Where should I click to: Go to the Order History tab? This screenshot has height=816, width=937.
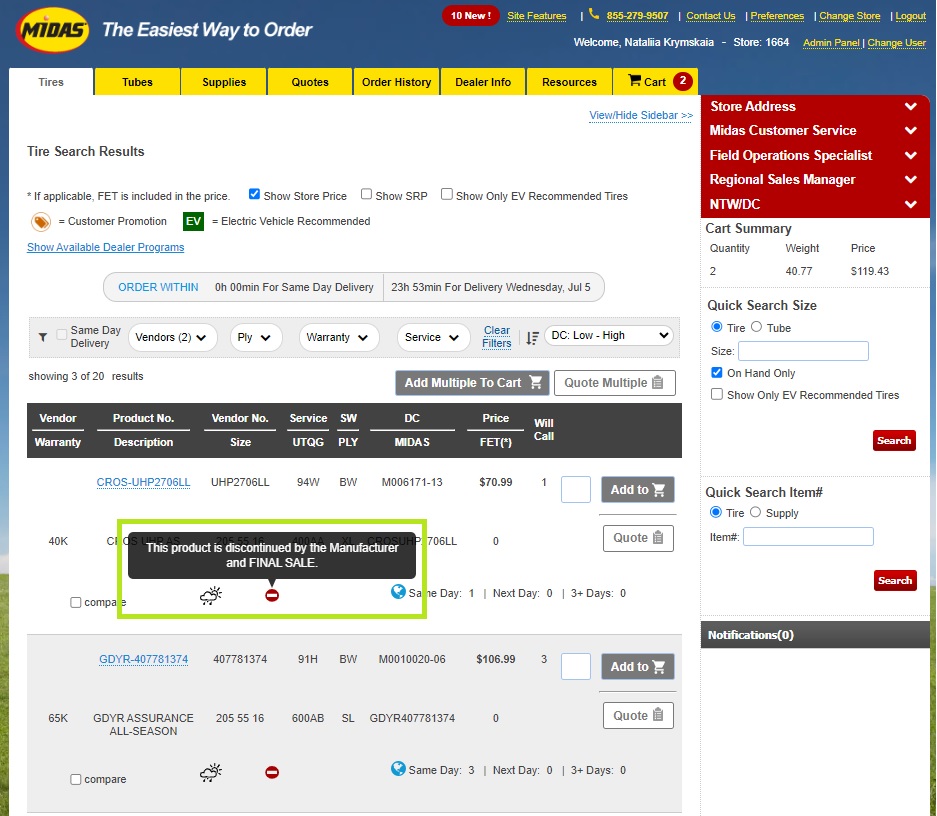tap(397, 82)
